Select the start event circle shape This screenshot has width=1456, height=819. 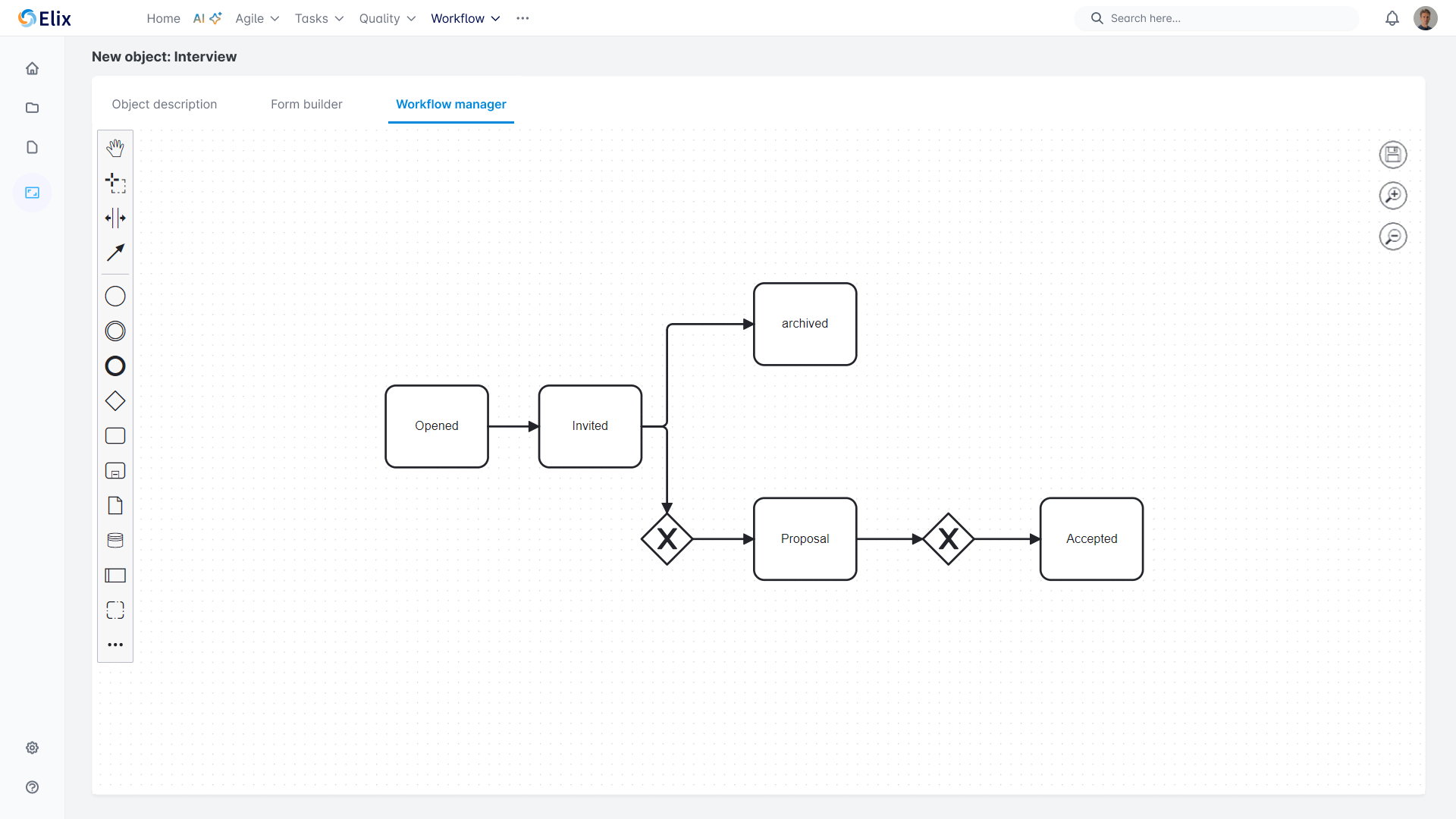115,296
